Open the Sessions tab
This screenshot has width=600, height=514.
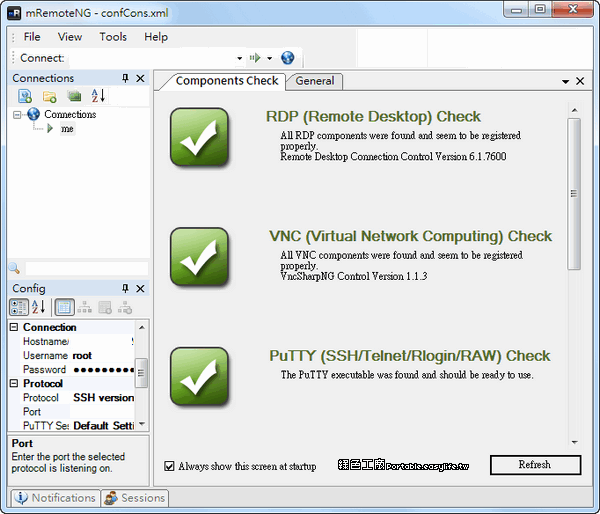coord(135,498)
